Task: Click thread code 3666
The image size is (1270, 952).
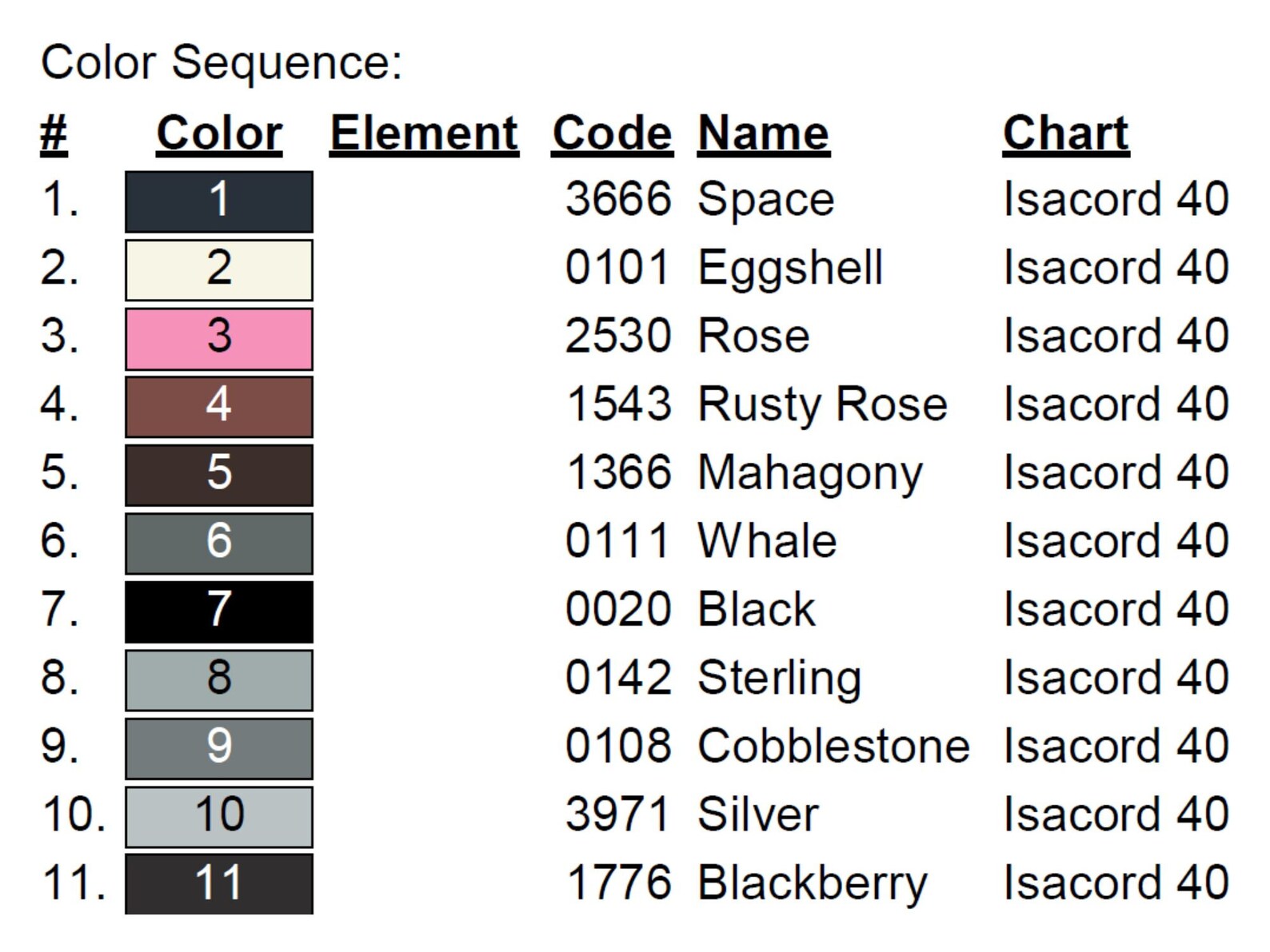Action: click(x=618, y=198)
